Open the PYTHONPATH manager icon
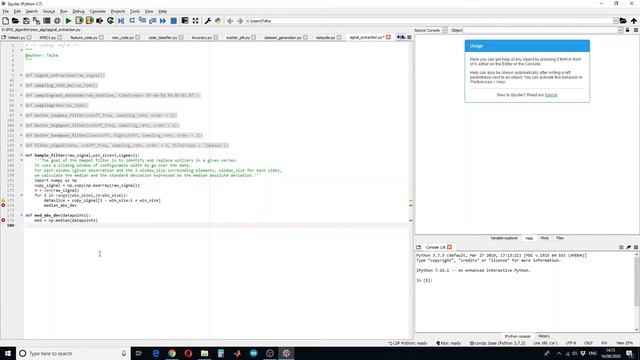640x360 pixels. click(x=218, y=21)
